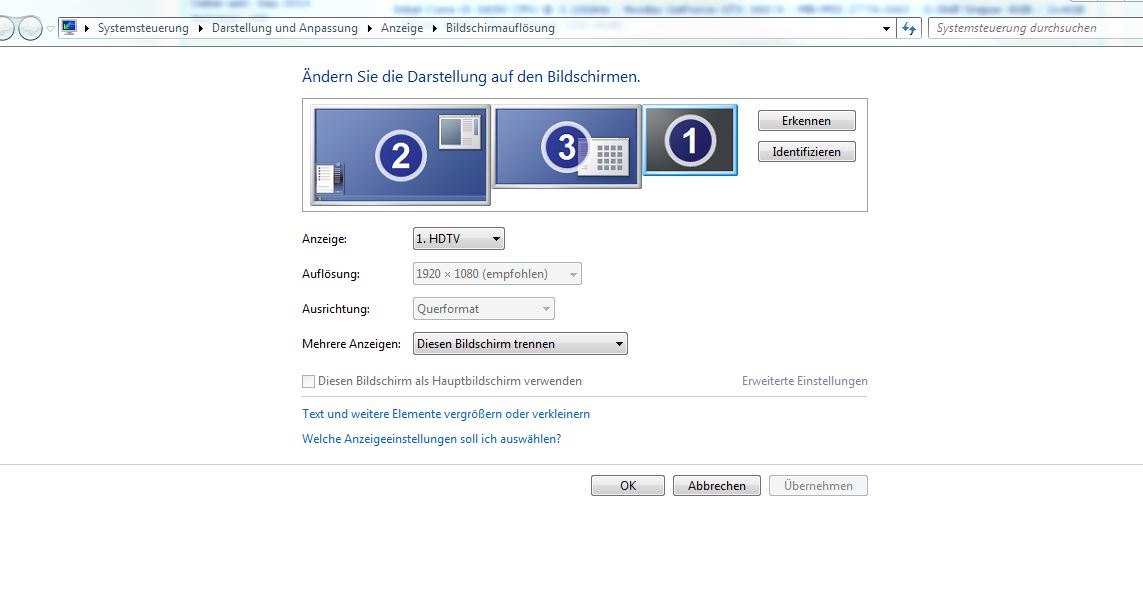Image resolution: width=1143 pixels, height=605 pixels.
Task: Open Text und weitere Elemente vergrößern link
Action: [445, 413]
